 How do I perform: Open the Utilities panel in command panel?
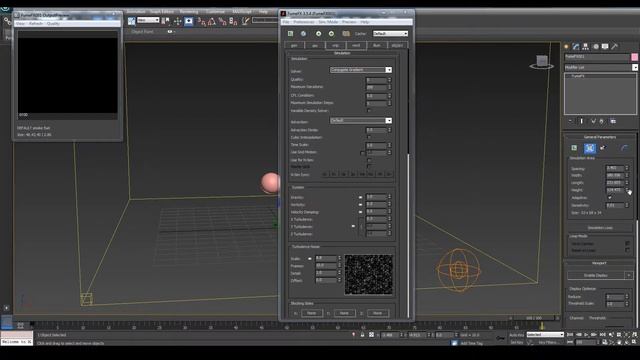(615, 47)
